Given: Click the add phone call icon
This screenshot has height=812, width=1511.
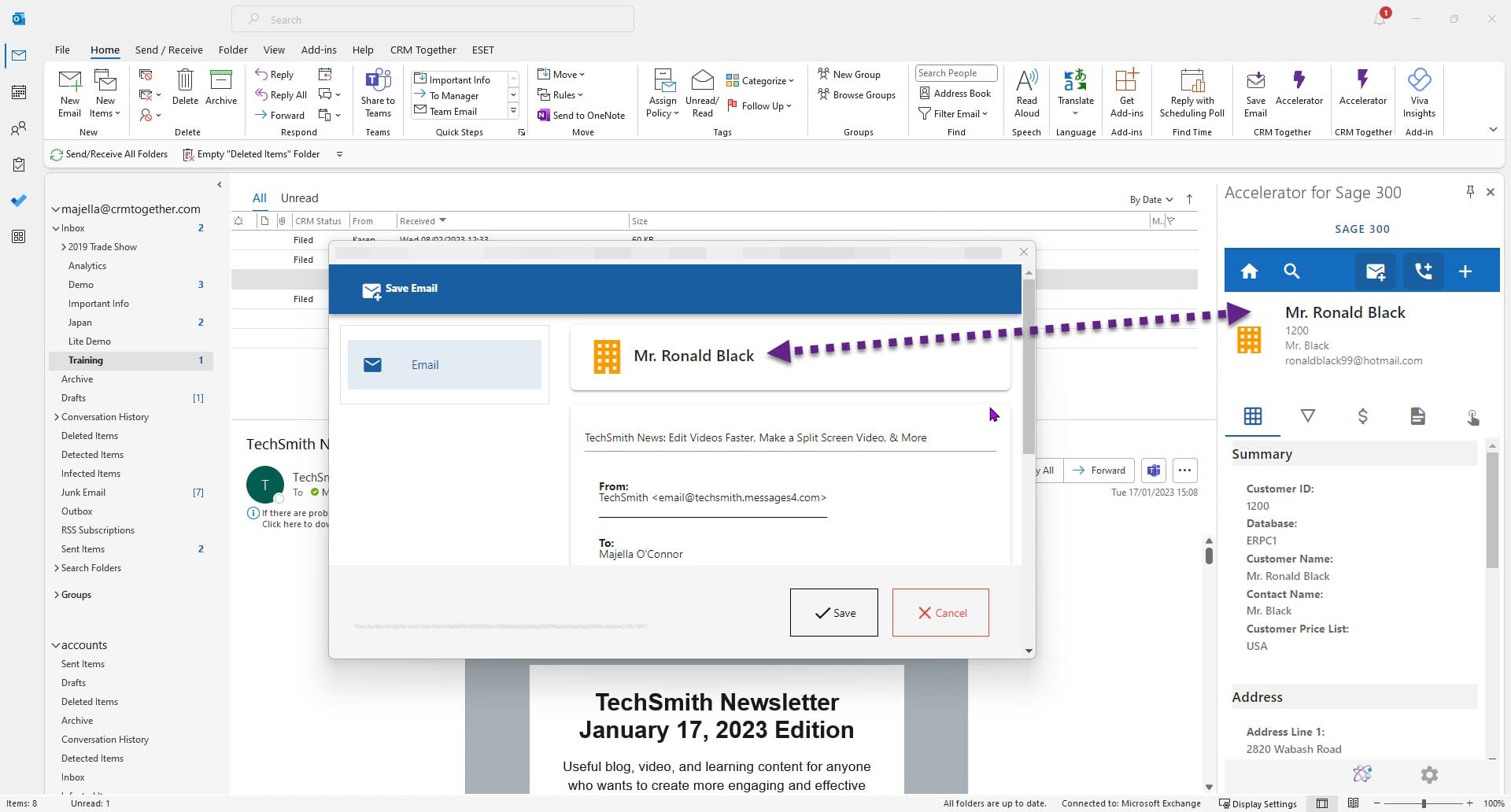Looking at the screenshot, I should pos(1424,270).
